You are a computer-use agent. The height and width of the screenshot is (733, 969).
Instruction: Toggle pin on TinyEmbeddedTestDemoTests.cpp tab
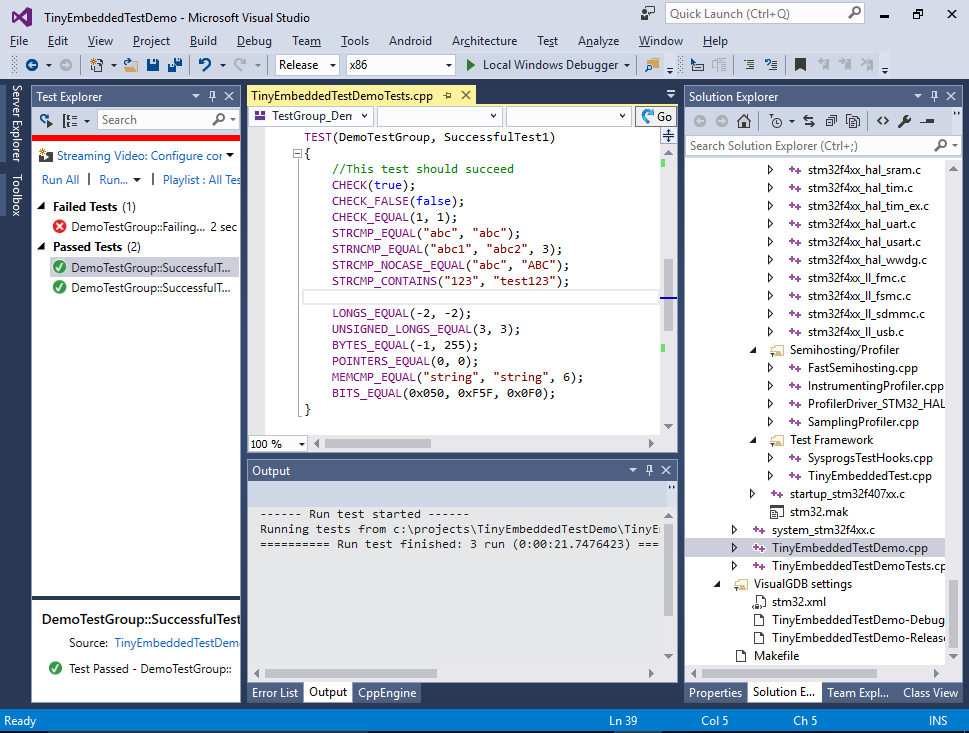tap(447, 96)
